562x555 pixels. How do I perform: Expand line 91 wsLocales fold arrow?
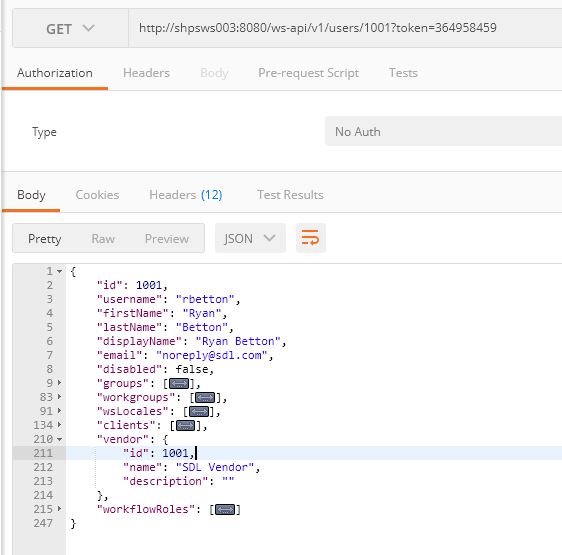click(59, 411)
